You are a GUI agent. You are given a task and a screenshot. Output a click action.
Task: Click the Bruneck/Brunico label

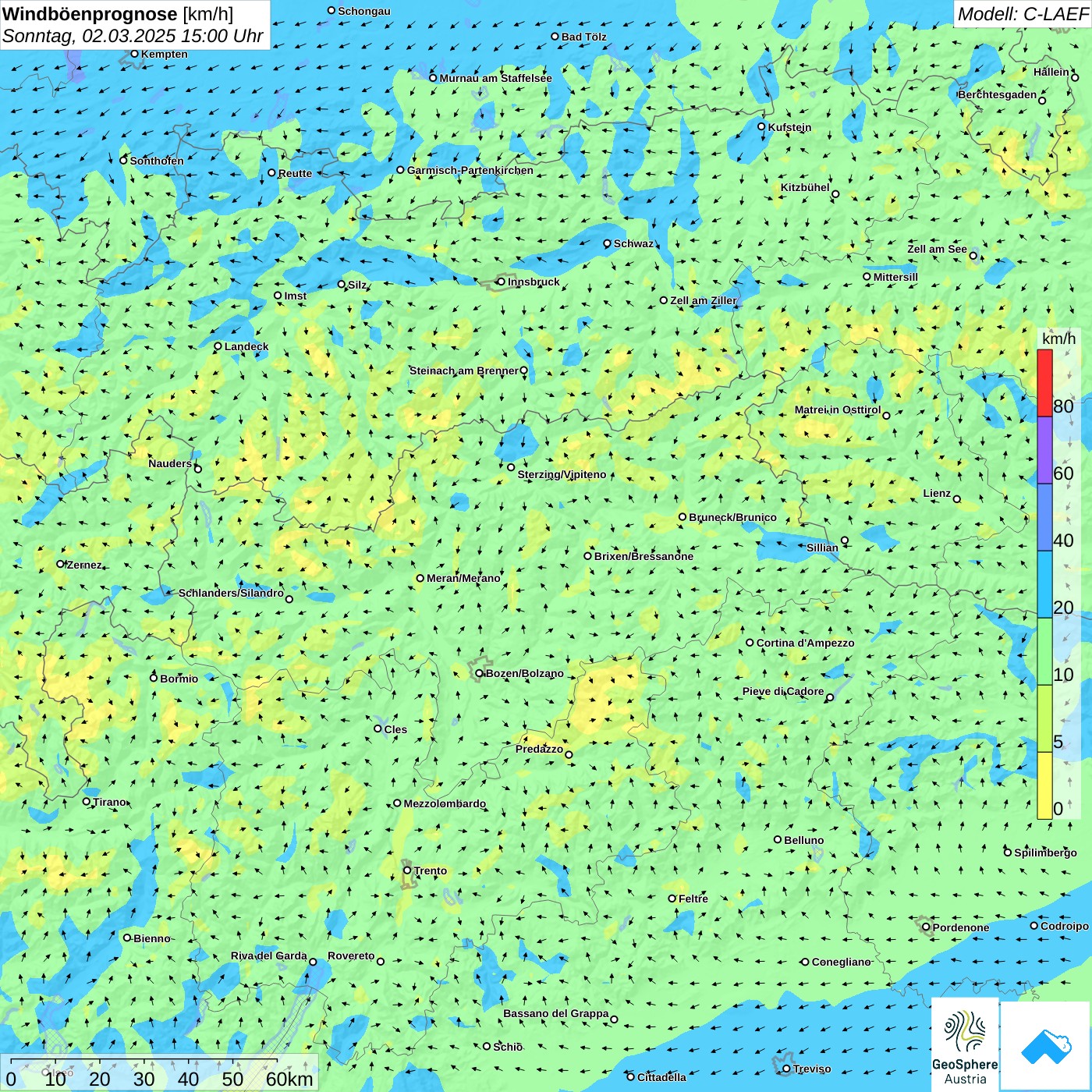pyautogui.click(x=732, y=517)
